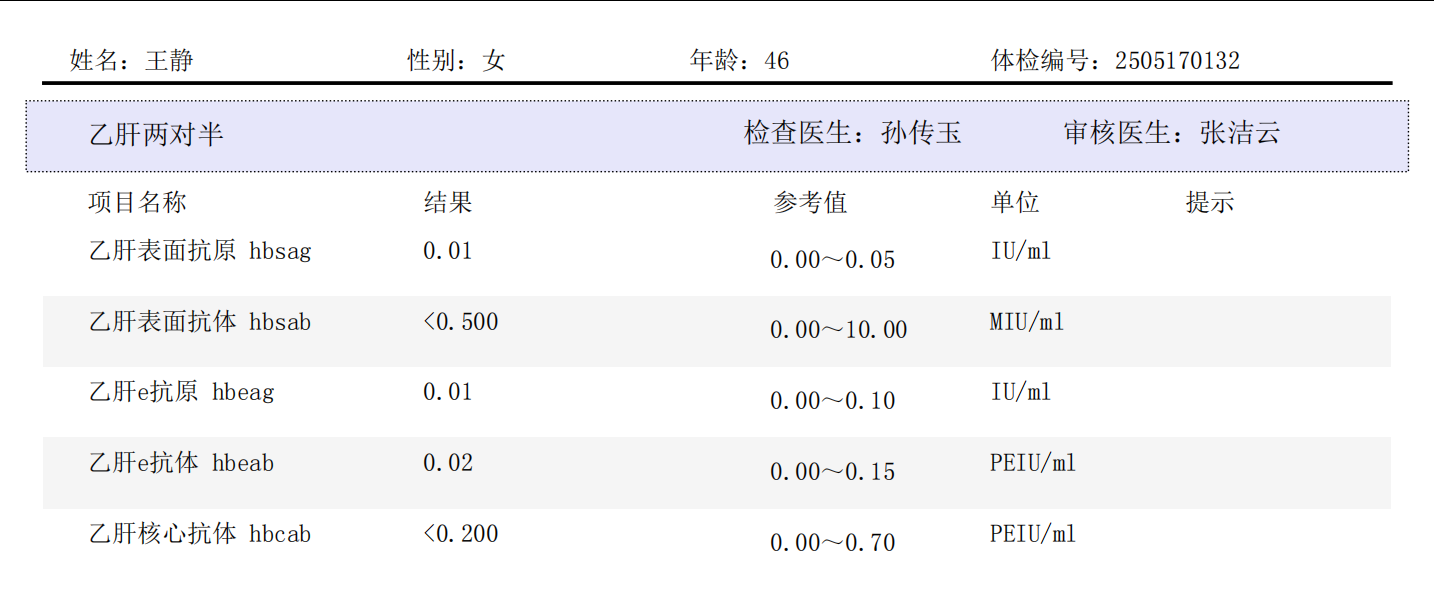
Task: Select the 乙肝两对半 section header
Action: coord(157,134)
